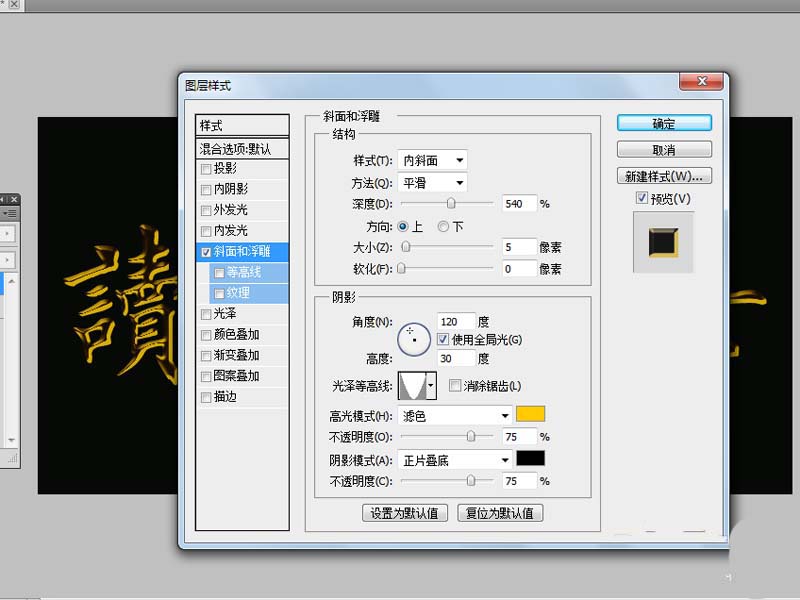Click the shadow 不透明度(C) field showing 75

(x=519, y=481)
